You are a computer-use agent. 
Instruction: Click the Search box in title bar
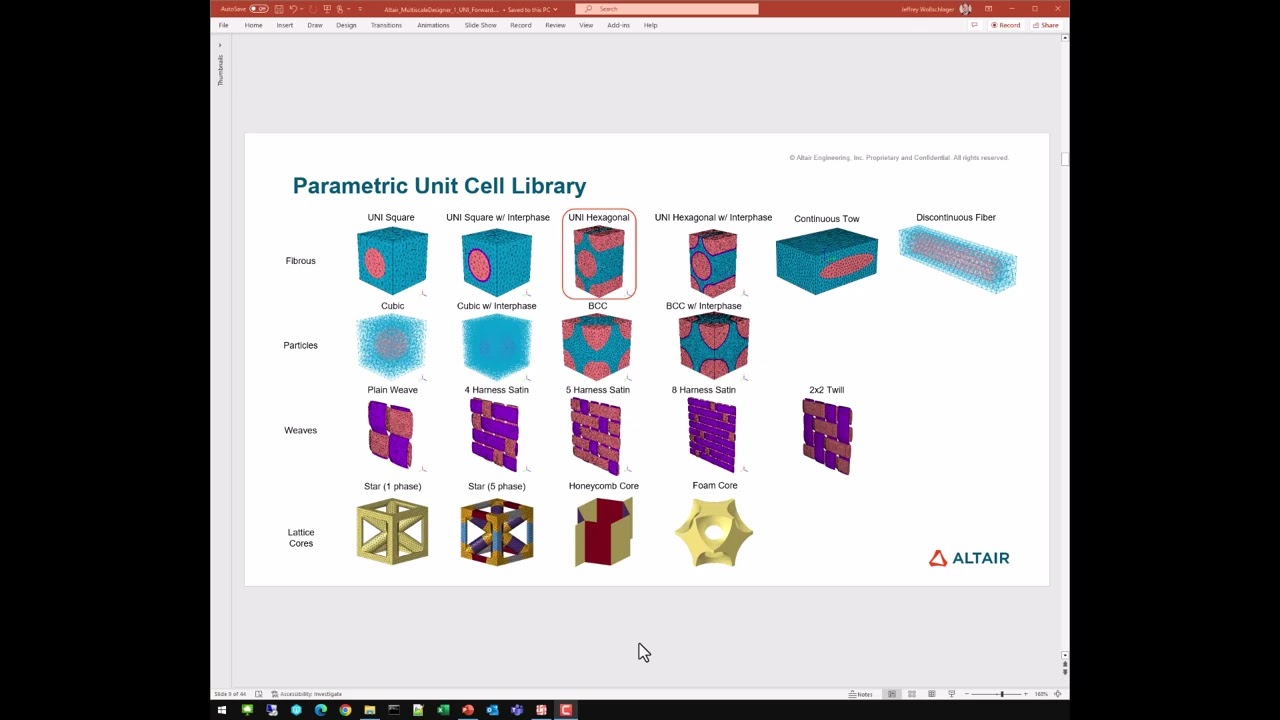(667, 9)
